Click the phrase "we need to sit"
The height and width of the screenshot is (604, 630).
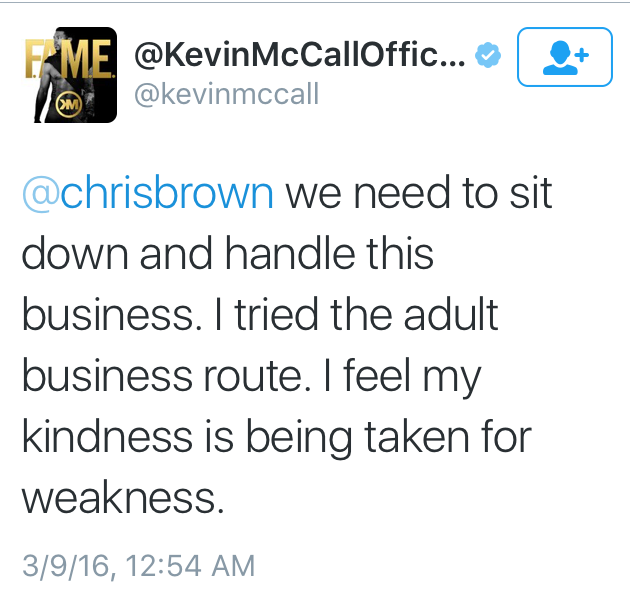point(418,193)
